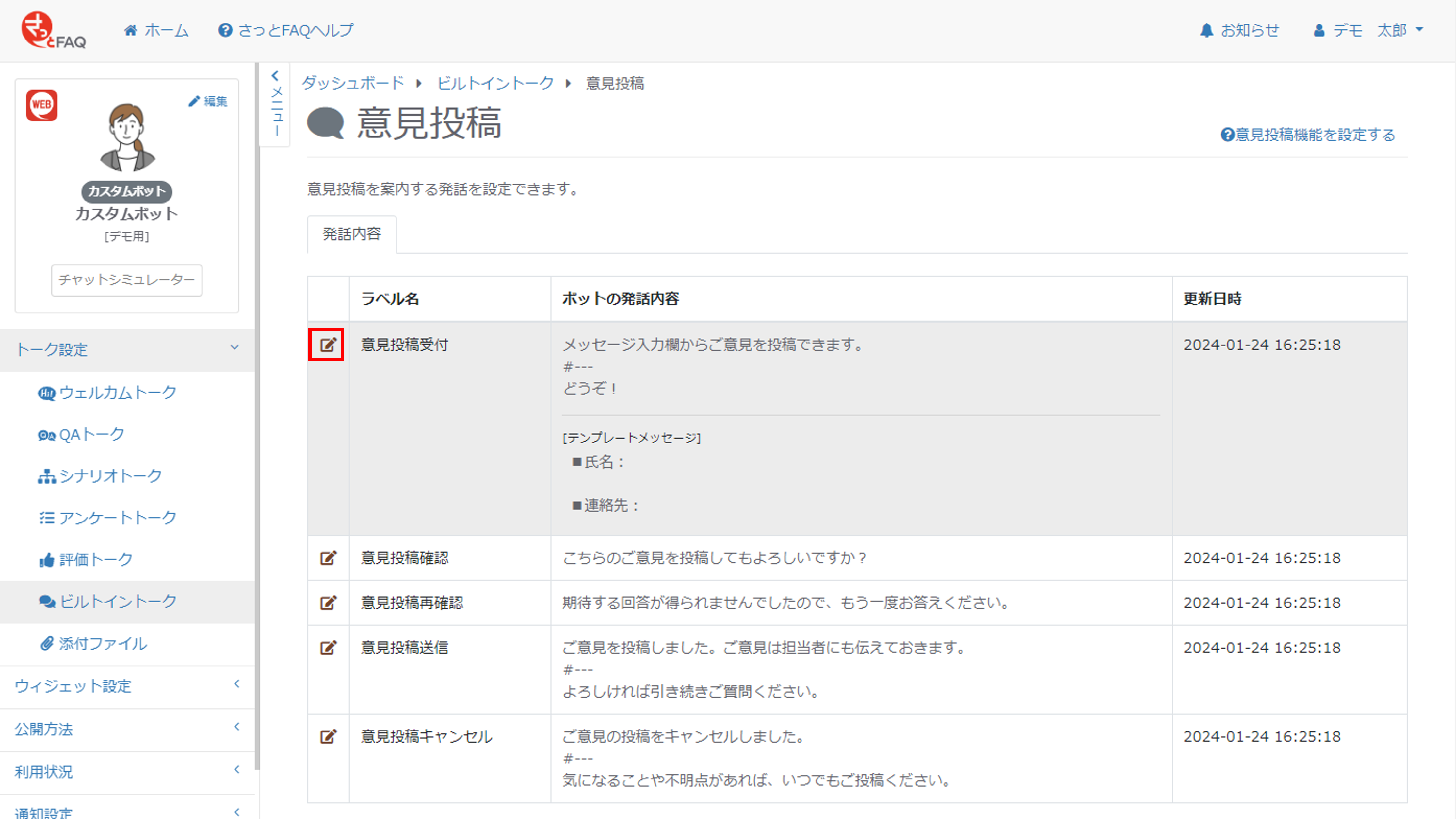Click the home icon beside ホーム

(x=131, y=30)
